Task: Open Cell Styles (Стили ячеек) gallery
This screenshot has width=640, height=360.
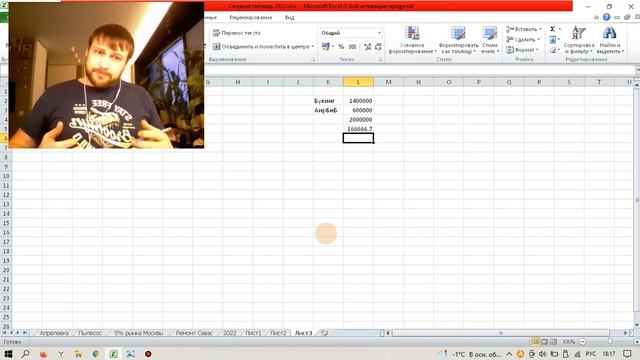Action: [x=490, y=40]
